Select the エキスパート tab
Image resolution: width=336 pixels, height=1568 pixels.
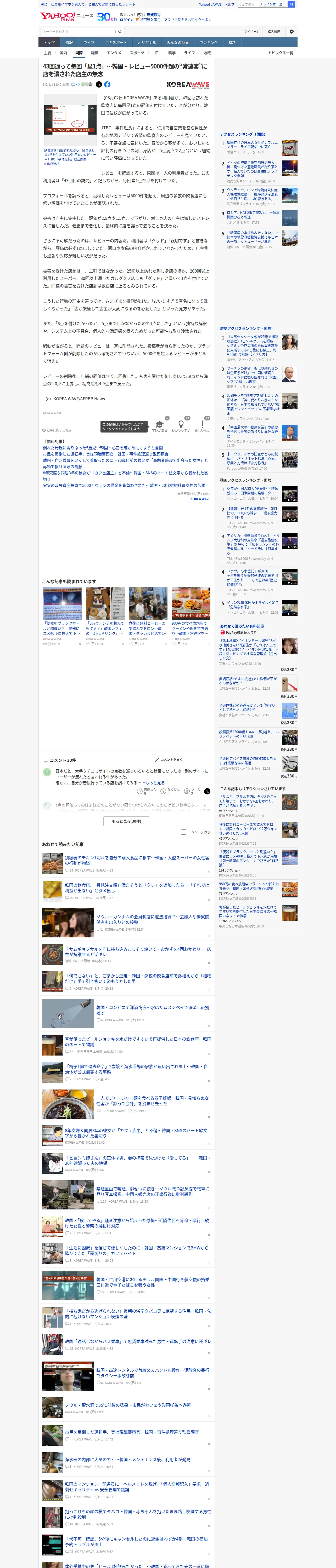(116, 43)
